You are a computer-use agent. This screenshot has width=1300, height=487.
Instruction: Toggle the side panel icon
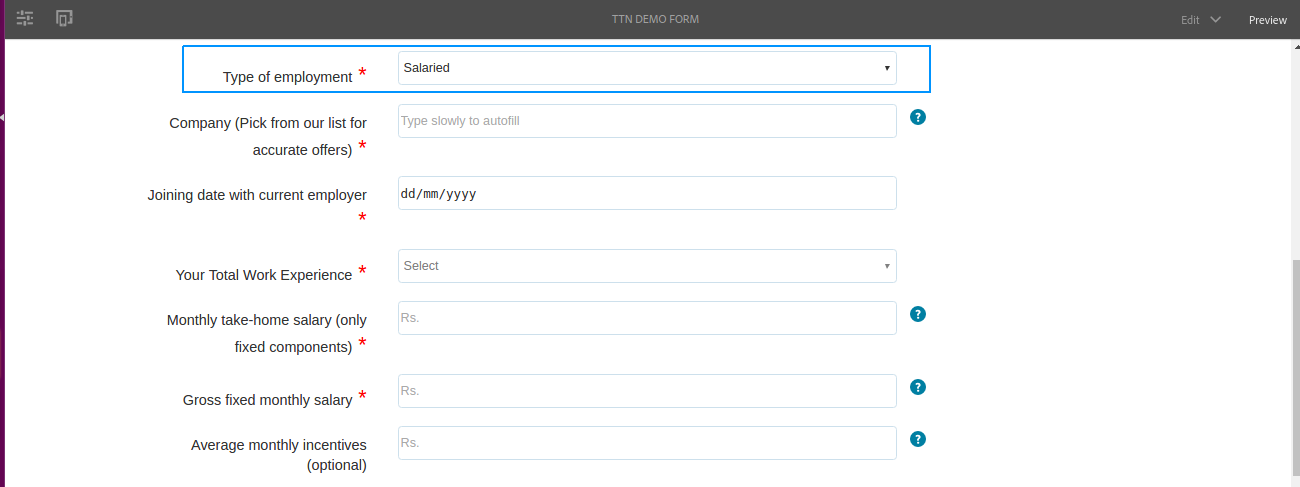click(25, 19)
